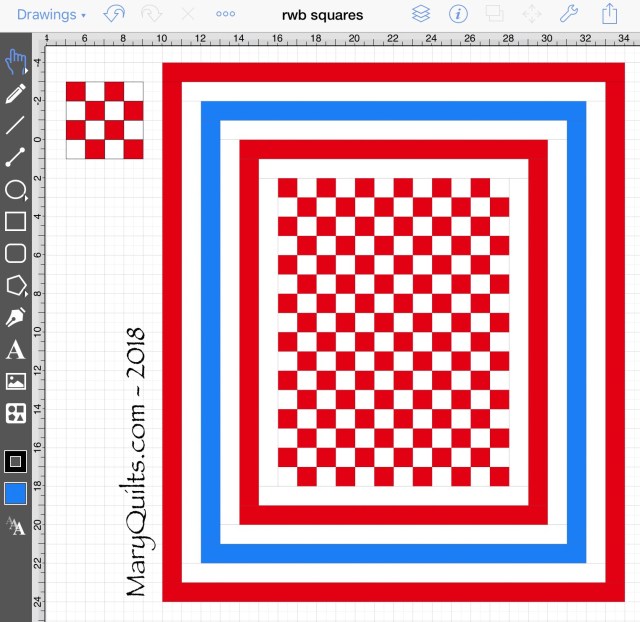Tap the share export button

click(609, 15)
